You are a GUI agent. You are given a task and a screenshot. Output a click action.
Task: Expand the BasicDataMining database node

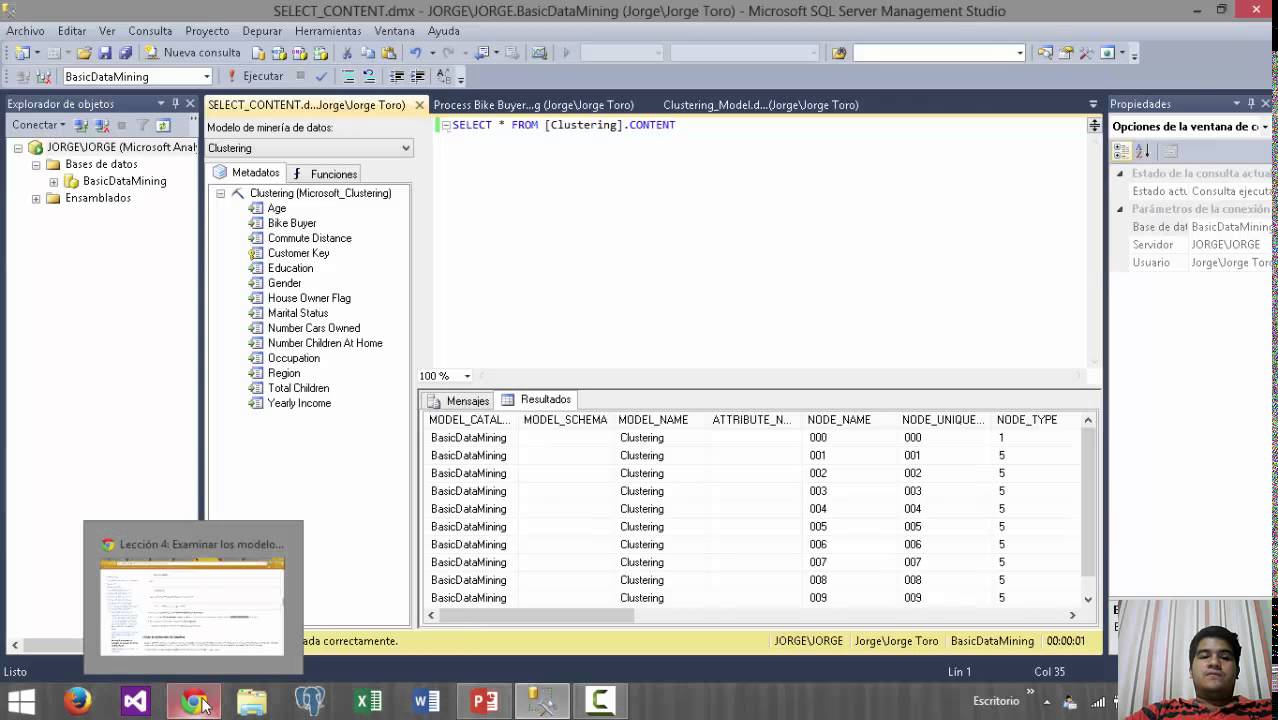(53, 181)
